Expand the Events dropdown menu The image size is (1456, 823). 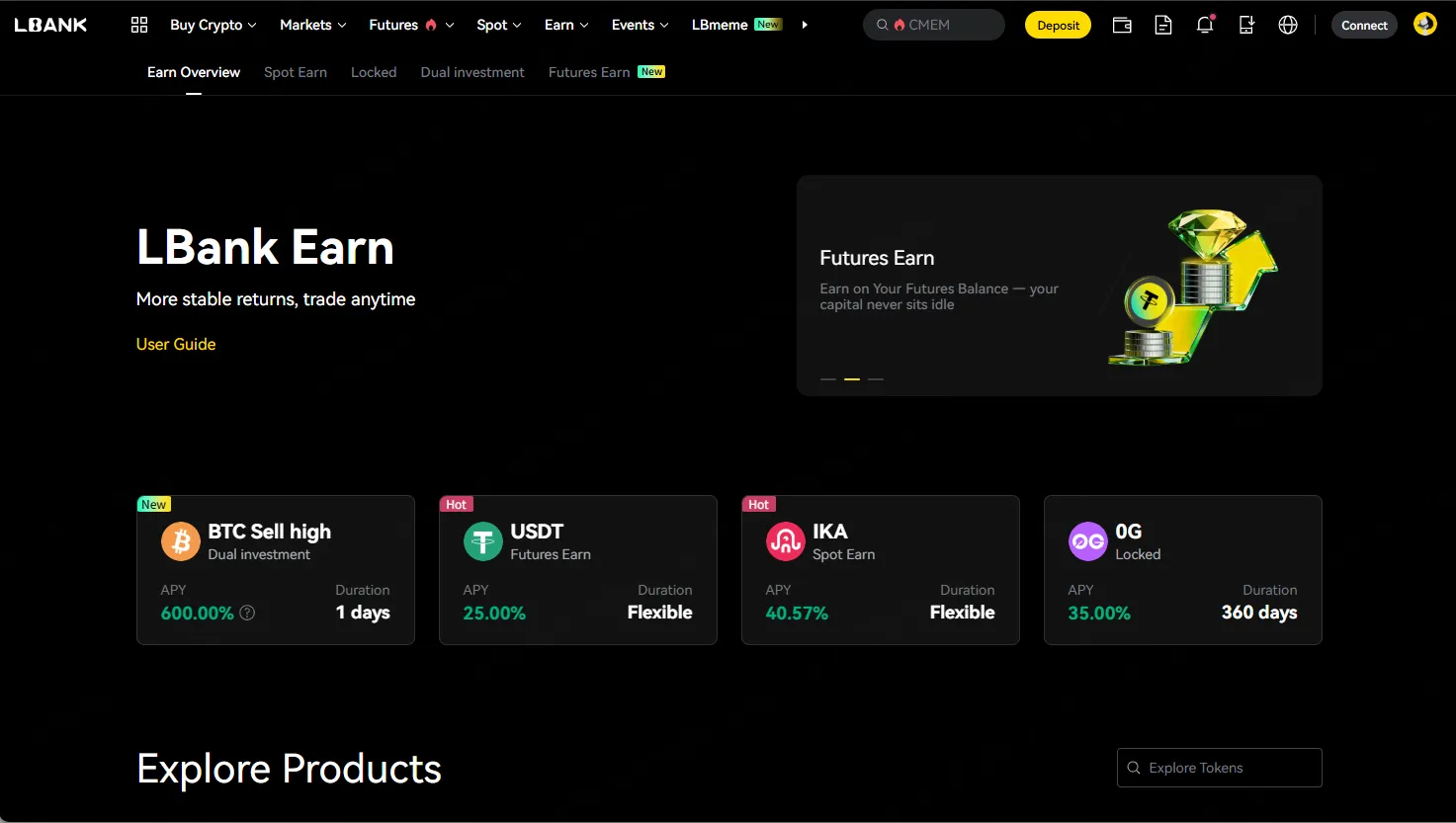(640, 25)
